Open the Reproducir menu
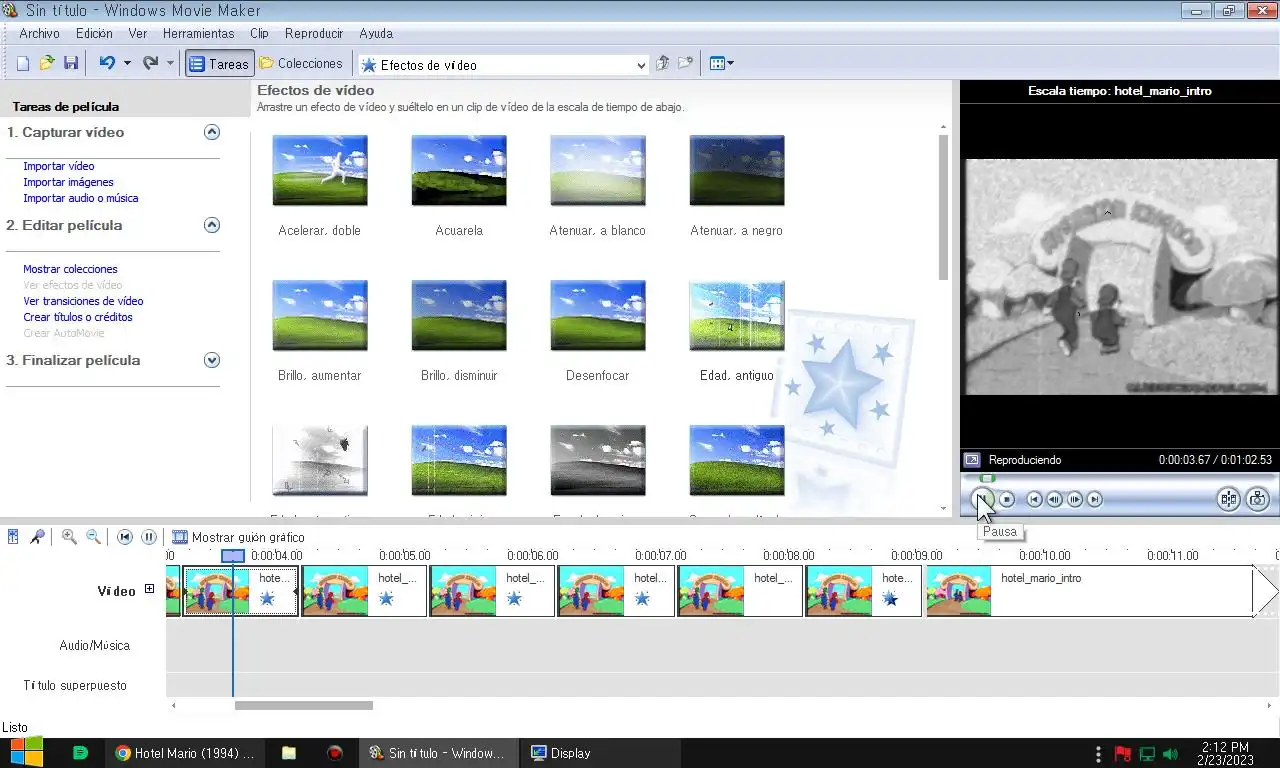The height and width of the screenshot is (768, 1280). coord(314,33)
